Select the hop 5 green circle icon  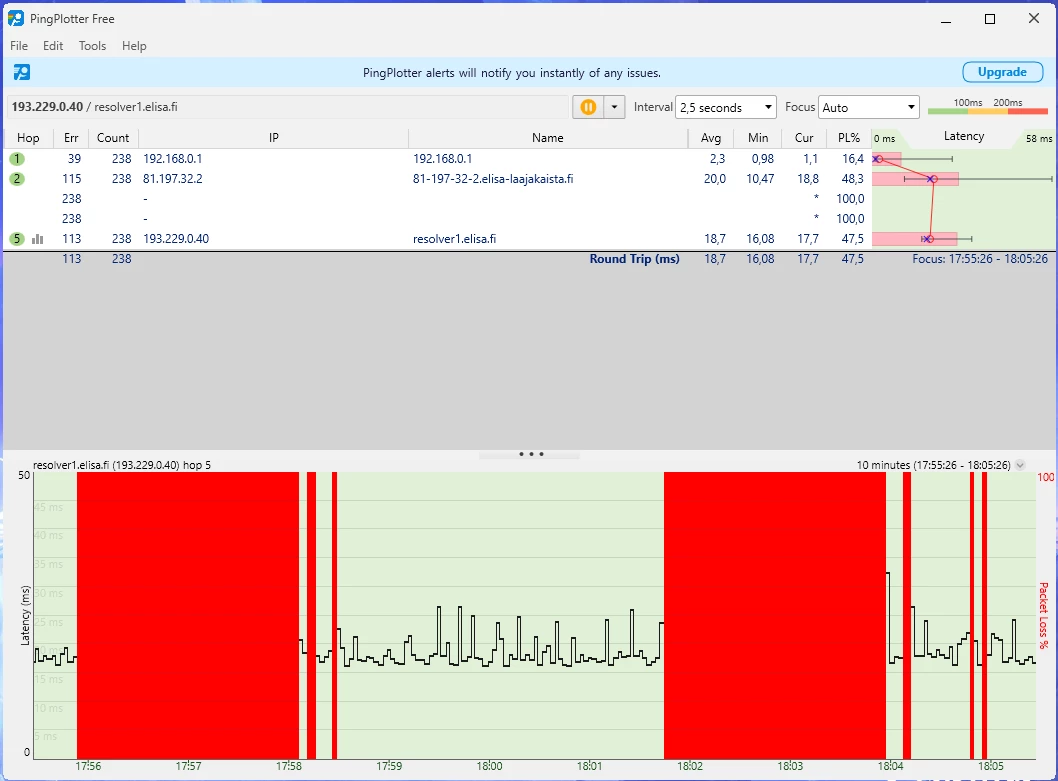17,239
